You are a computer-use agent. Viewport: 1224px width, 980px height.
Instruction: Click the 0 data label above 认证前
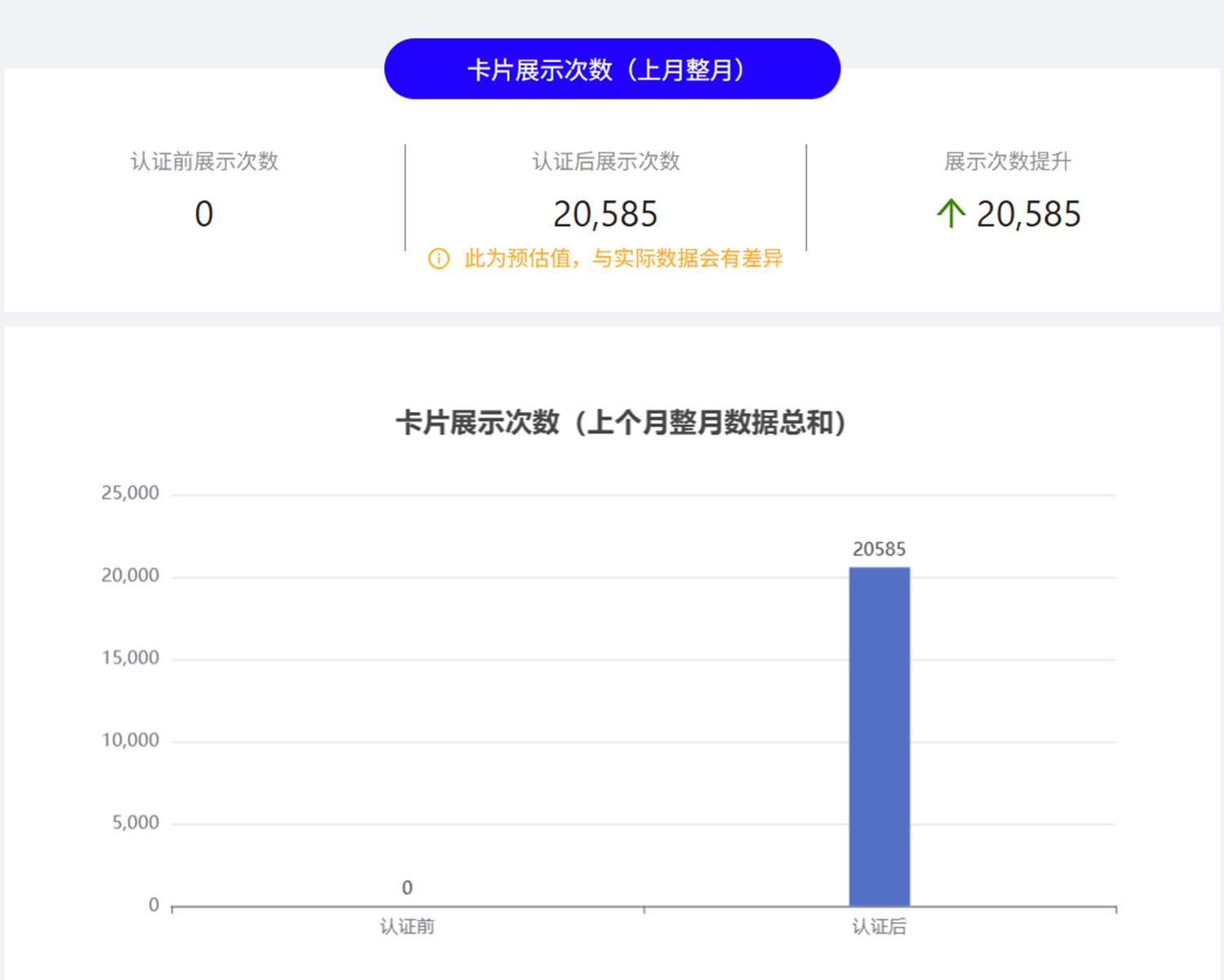[407, 887]
